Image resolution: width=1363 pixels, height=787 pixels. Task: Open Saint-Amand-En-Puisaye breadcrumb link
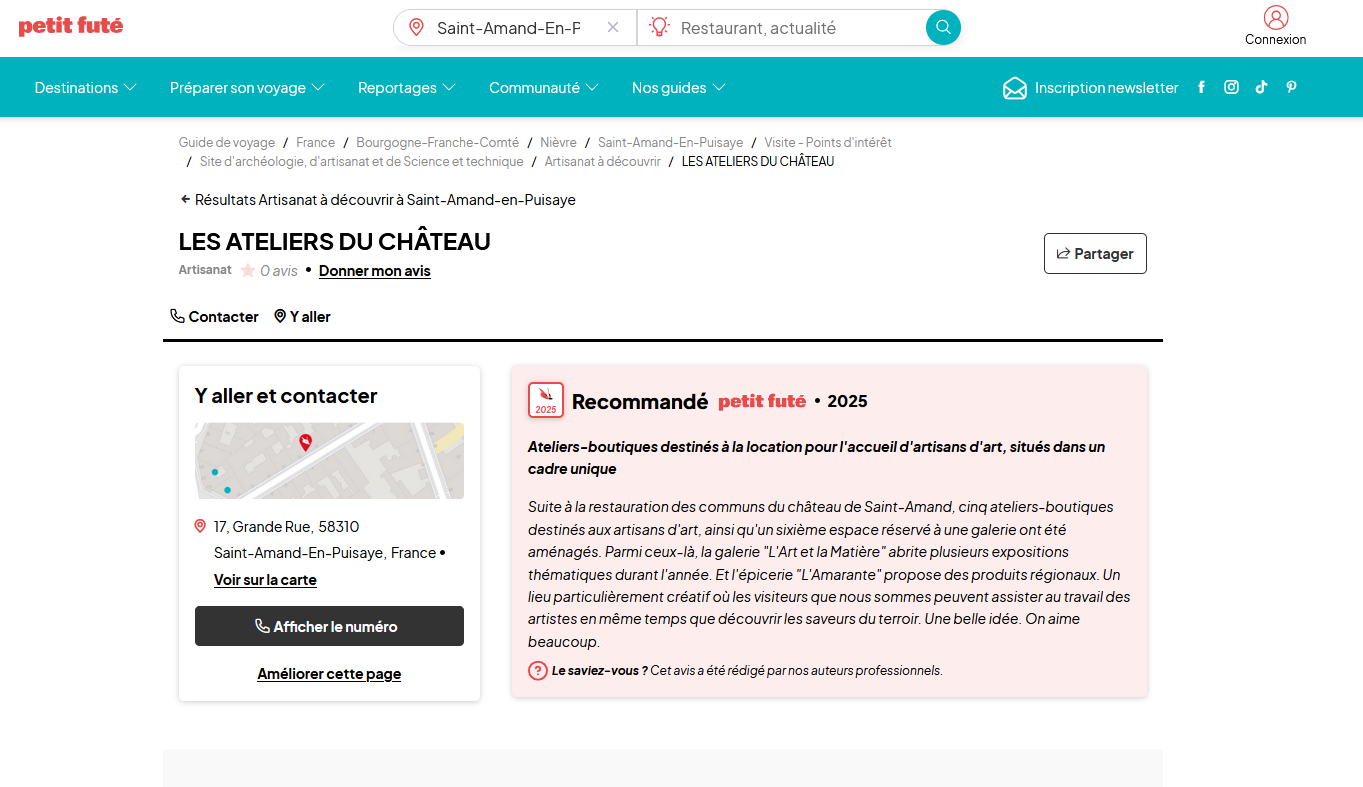671,143
